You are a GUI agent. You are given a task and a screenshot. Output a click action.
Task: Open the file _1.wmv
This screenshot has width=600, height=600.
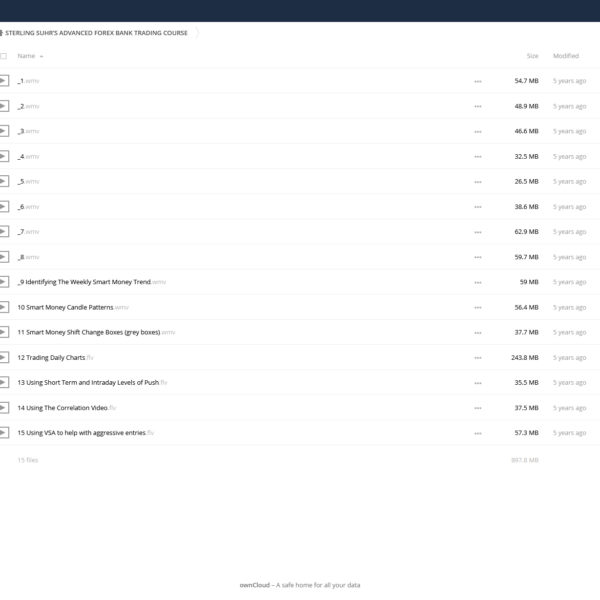coord(28,81)
